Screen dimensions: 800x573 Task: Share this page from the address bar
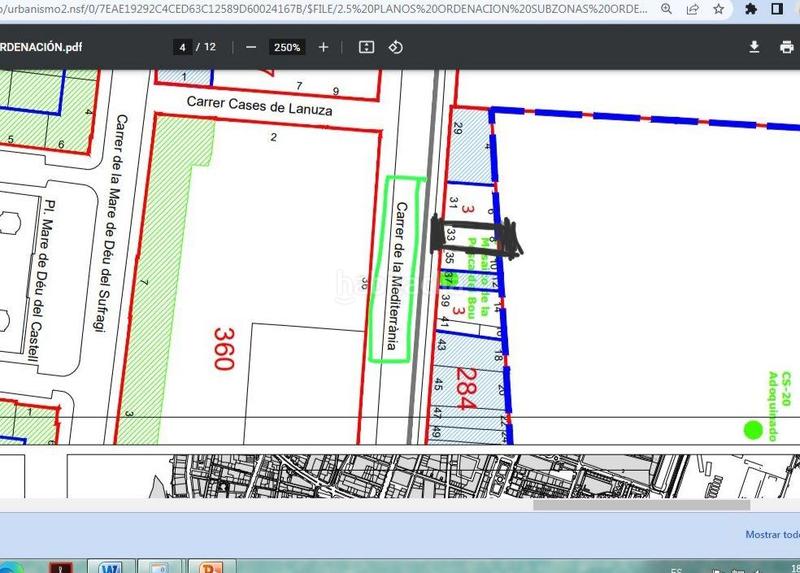point(693,8)
